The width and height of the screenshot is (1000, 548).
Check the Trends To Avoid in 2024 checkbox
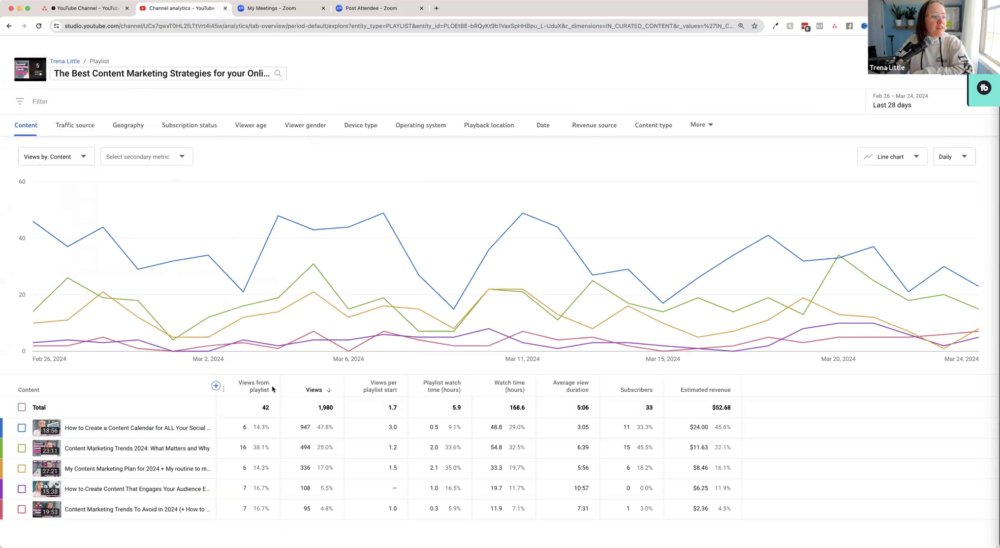tap(22, 509)
